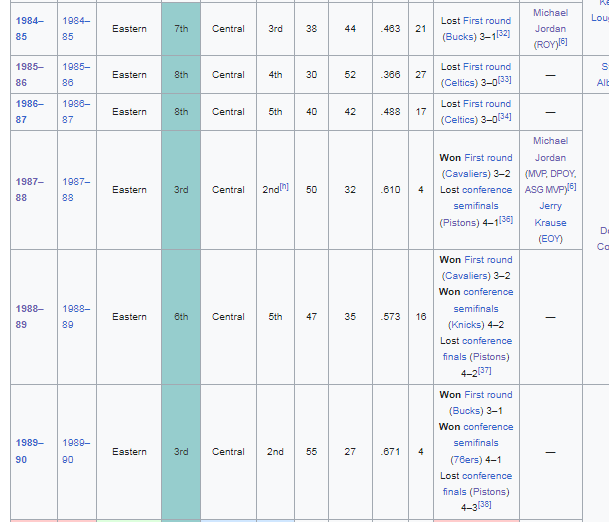Open the bold 1989–90 season link
Image resolution: width=609 pixels, height=522 pixels.
(x=30, y=451)
